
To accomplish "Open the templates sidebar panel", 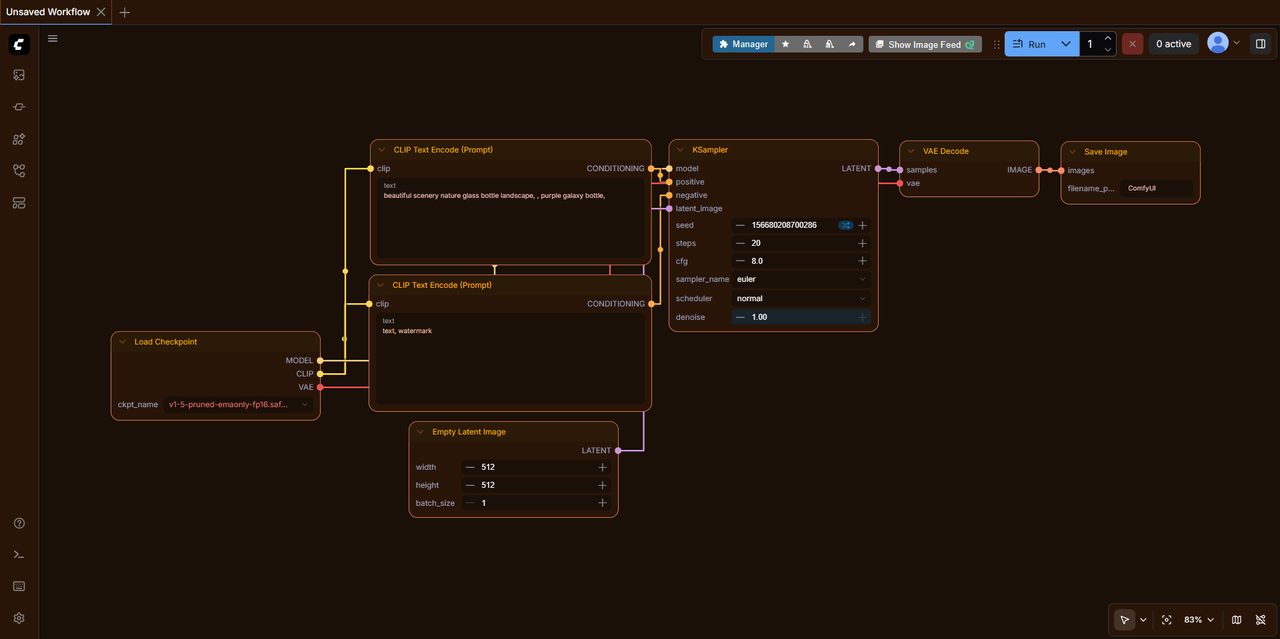I will point(19,203).
